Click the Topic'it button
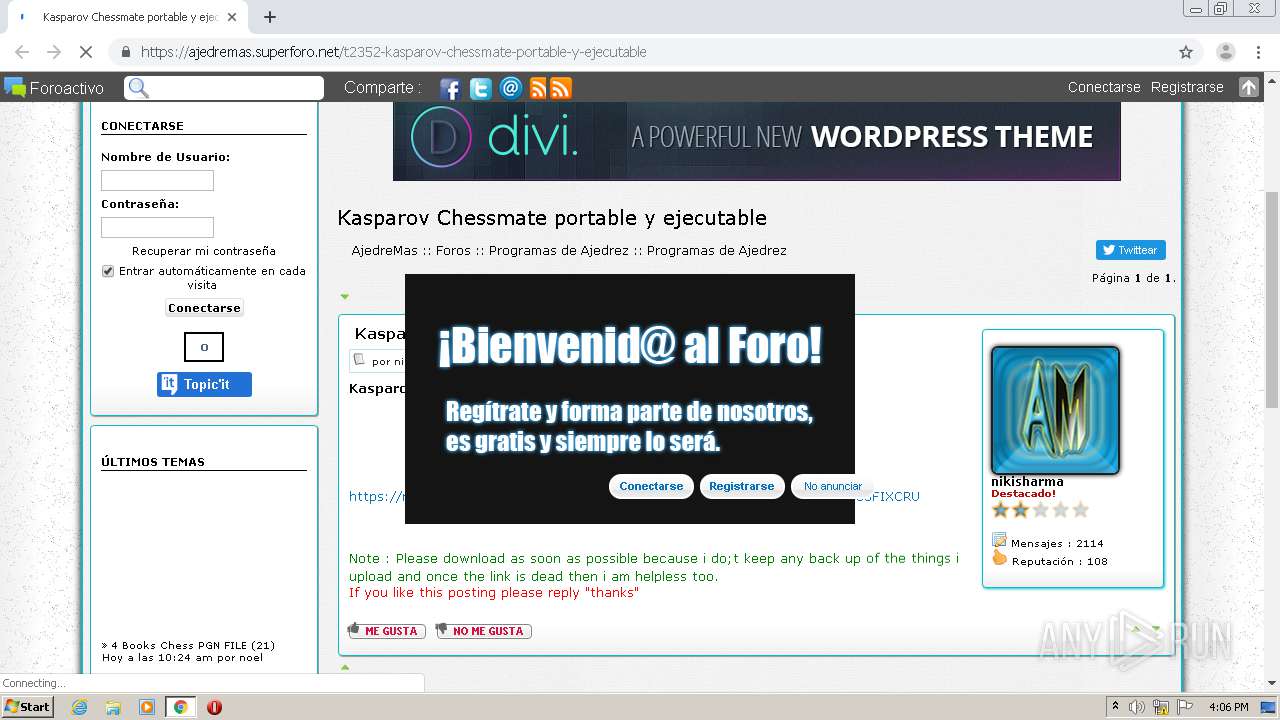 [204, 384]
